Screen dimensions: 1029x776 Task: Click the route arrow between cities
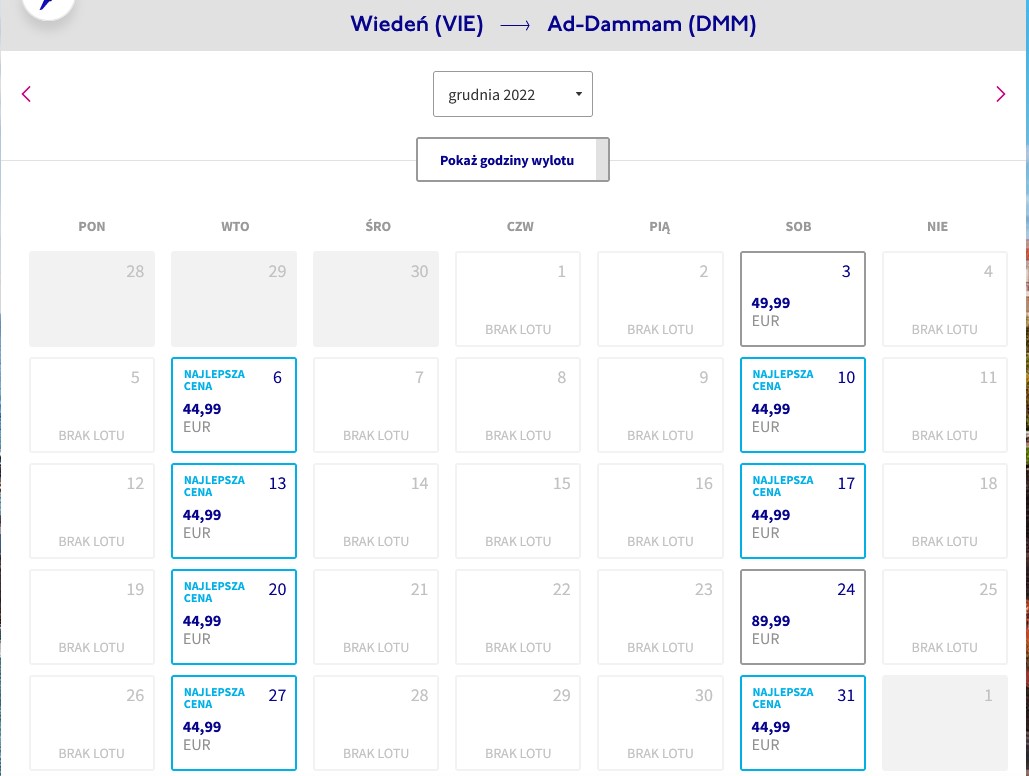pyautogui.click(x=515, y=26)
